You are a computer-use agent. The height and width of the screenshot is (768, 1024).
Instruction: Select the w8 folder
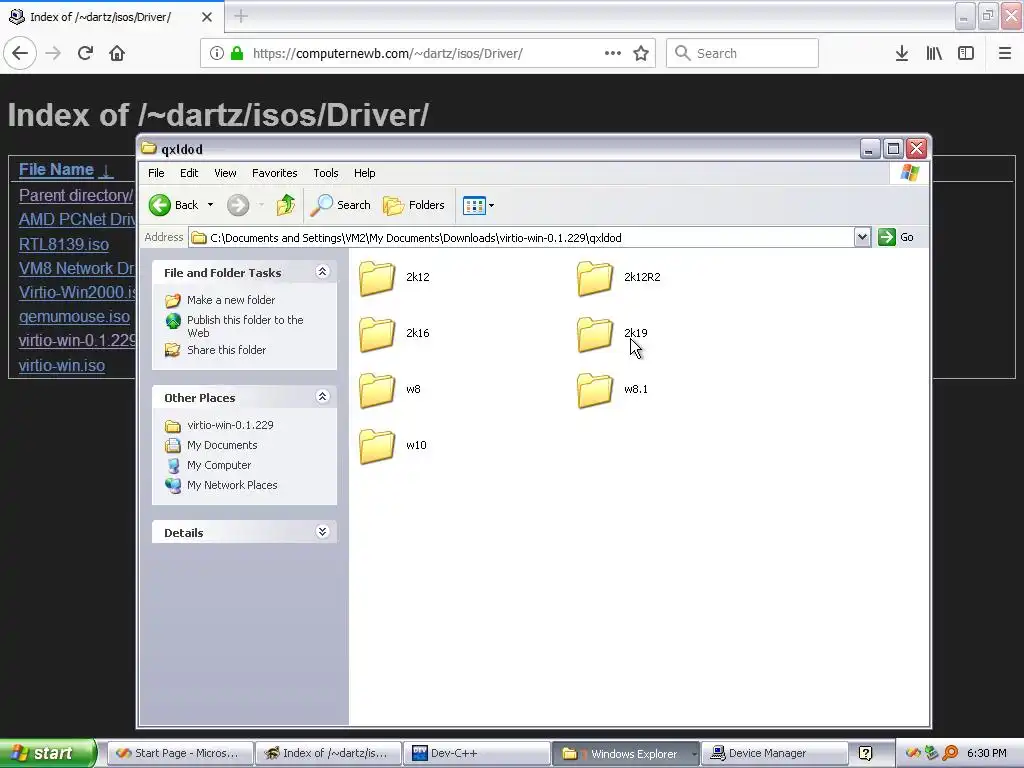pyautogui.click(x=390, y=390)
